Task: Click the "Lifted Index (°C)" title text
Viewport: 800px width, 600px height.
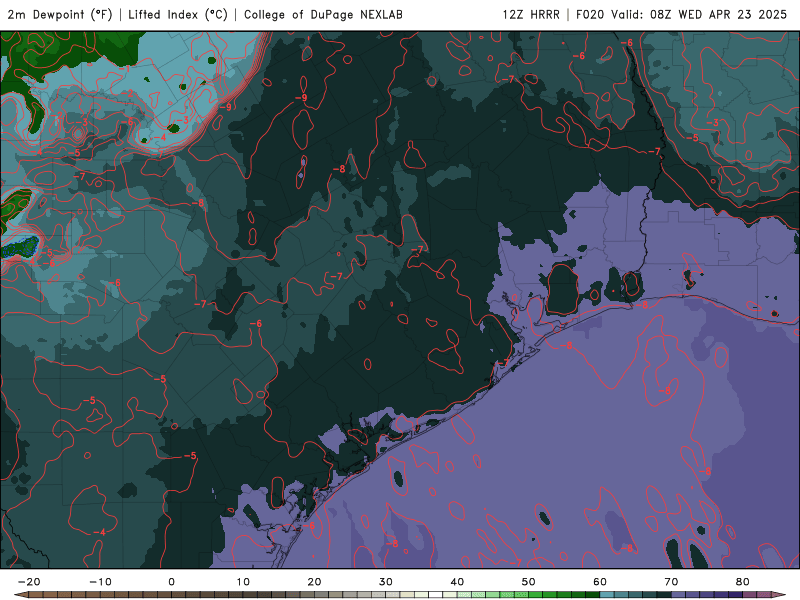Action: tap(178, 15)
